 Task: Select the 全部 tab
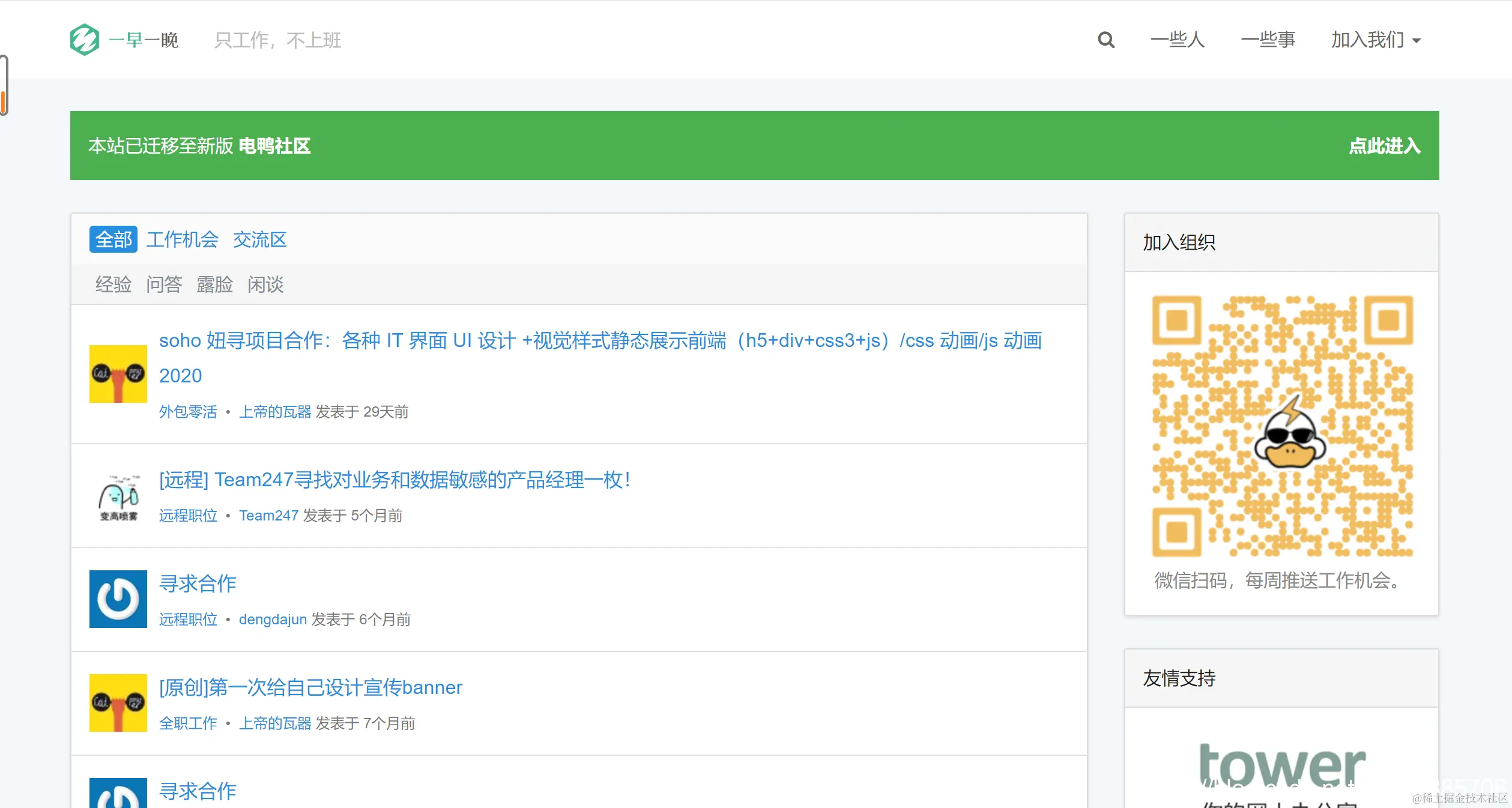coord(113,240)
